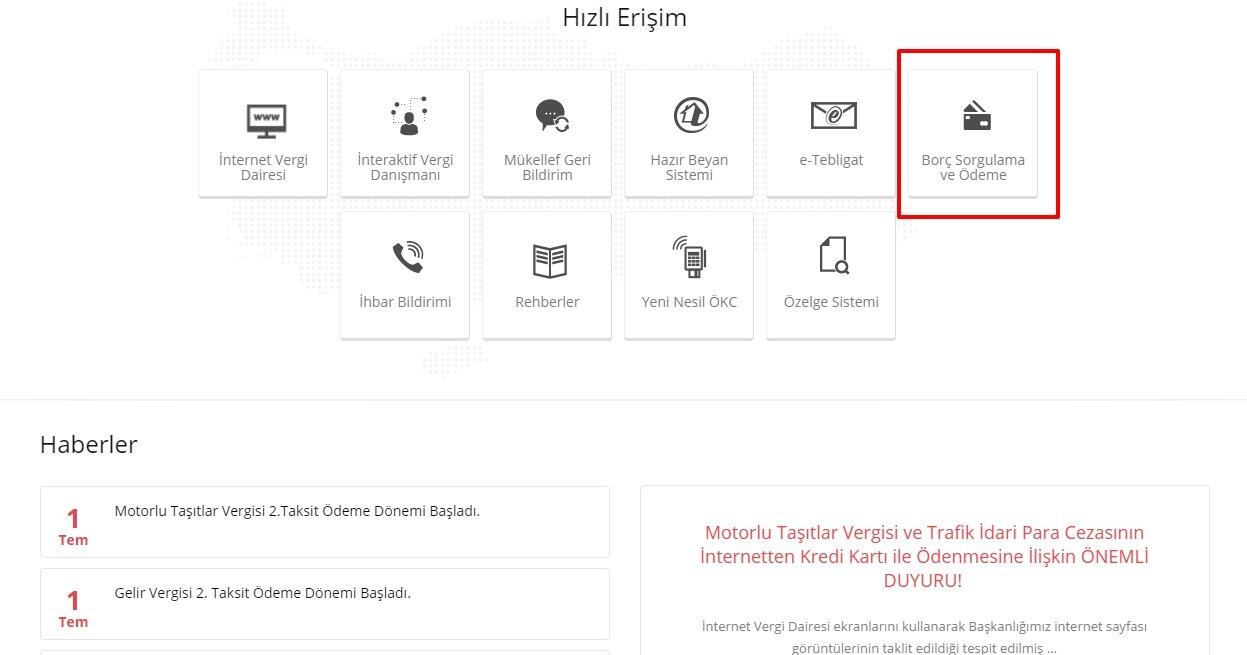
Task: Open the Borç Sorgulama ve Ödeme wallet icon
Action: tap(974, 117)
